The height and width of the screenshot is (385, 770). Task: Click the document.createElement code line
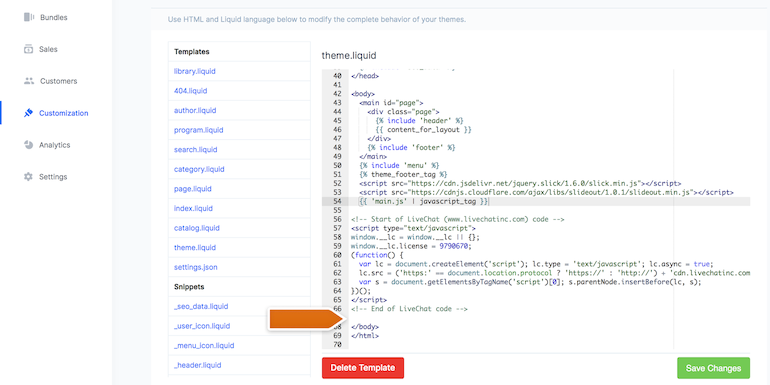[x=536, y=264]
